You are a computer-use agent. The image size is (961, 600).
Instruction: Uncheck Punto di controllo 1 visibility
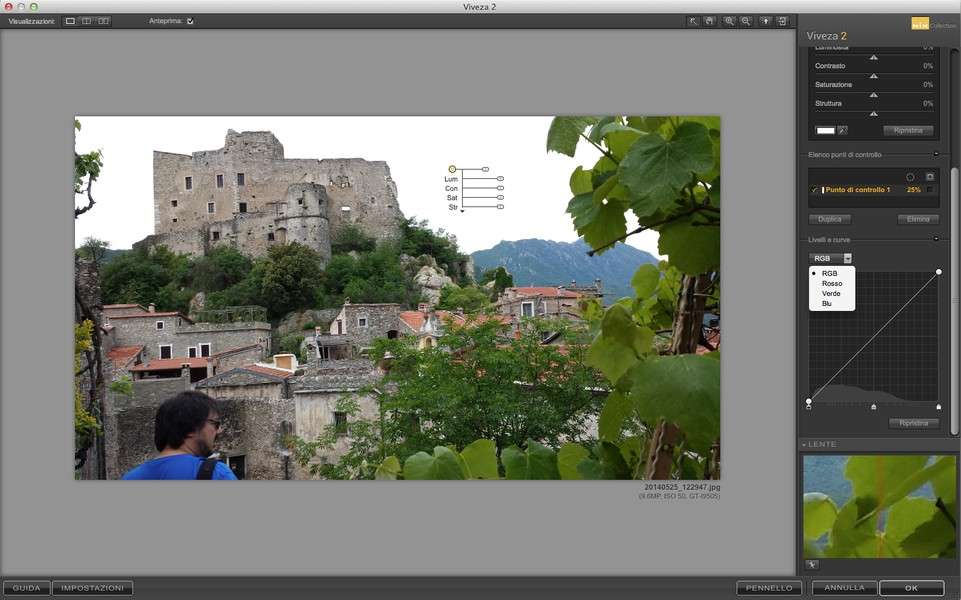pyautogui.click(x=814, y=190)
